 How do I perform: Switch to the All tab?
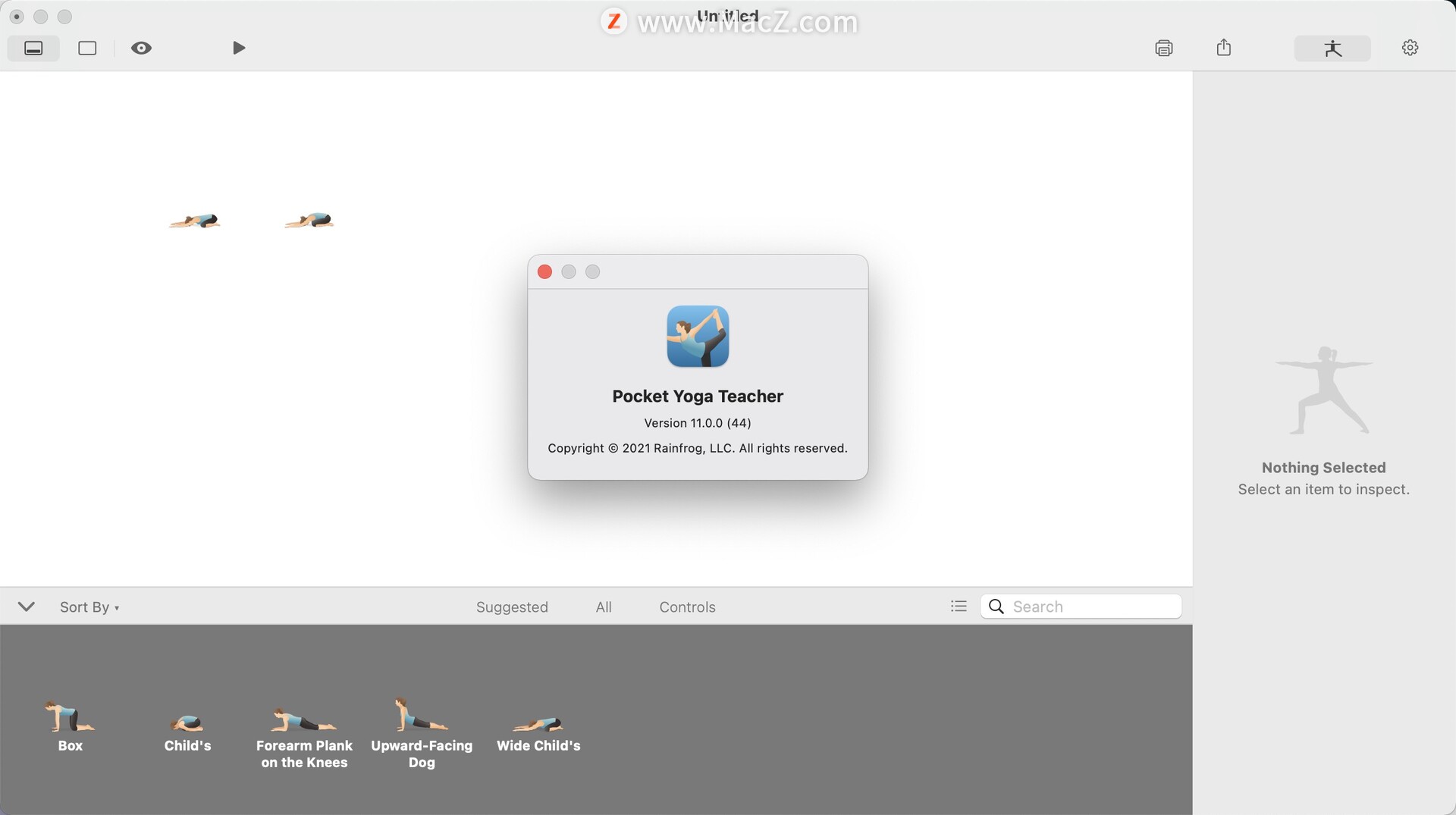(604, 607)
